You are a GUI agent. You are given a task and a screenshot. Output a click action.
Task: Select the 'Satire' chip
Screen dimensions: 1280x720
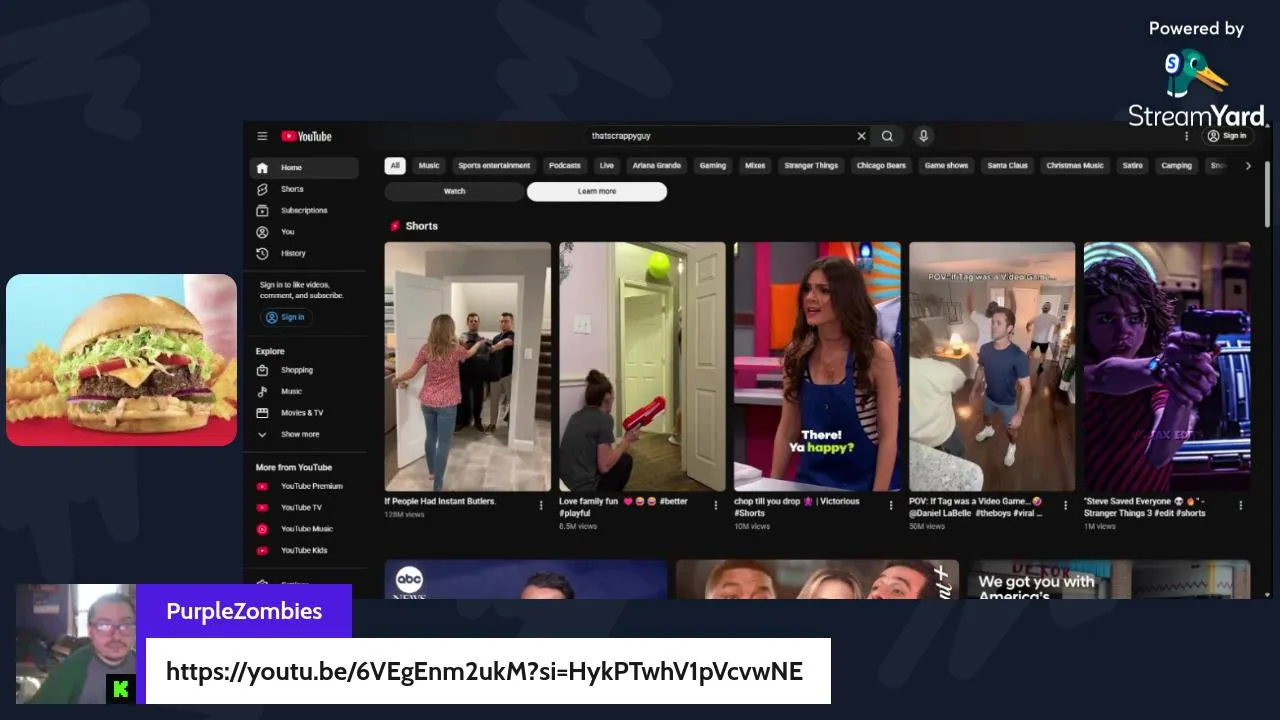pyautogui.click(x=1132, y=166)
